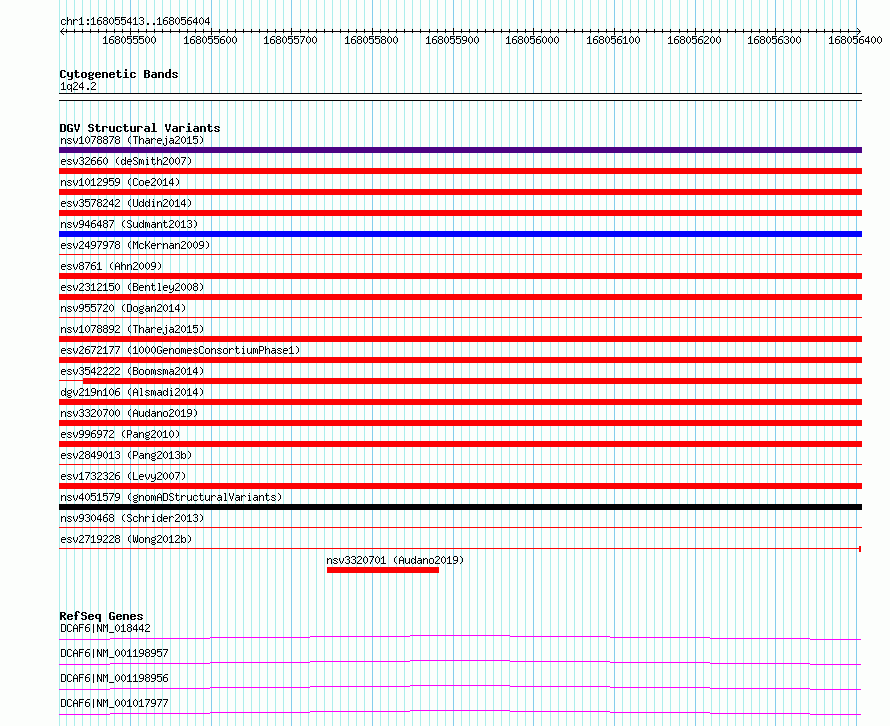
Task: Click dgv219n106 (Alsmadi2014) label
Action: pos(132,392)
